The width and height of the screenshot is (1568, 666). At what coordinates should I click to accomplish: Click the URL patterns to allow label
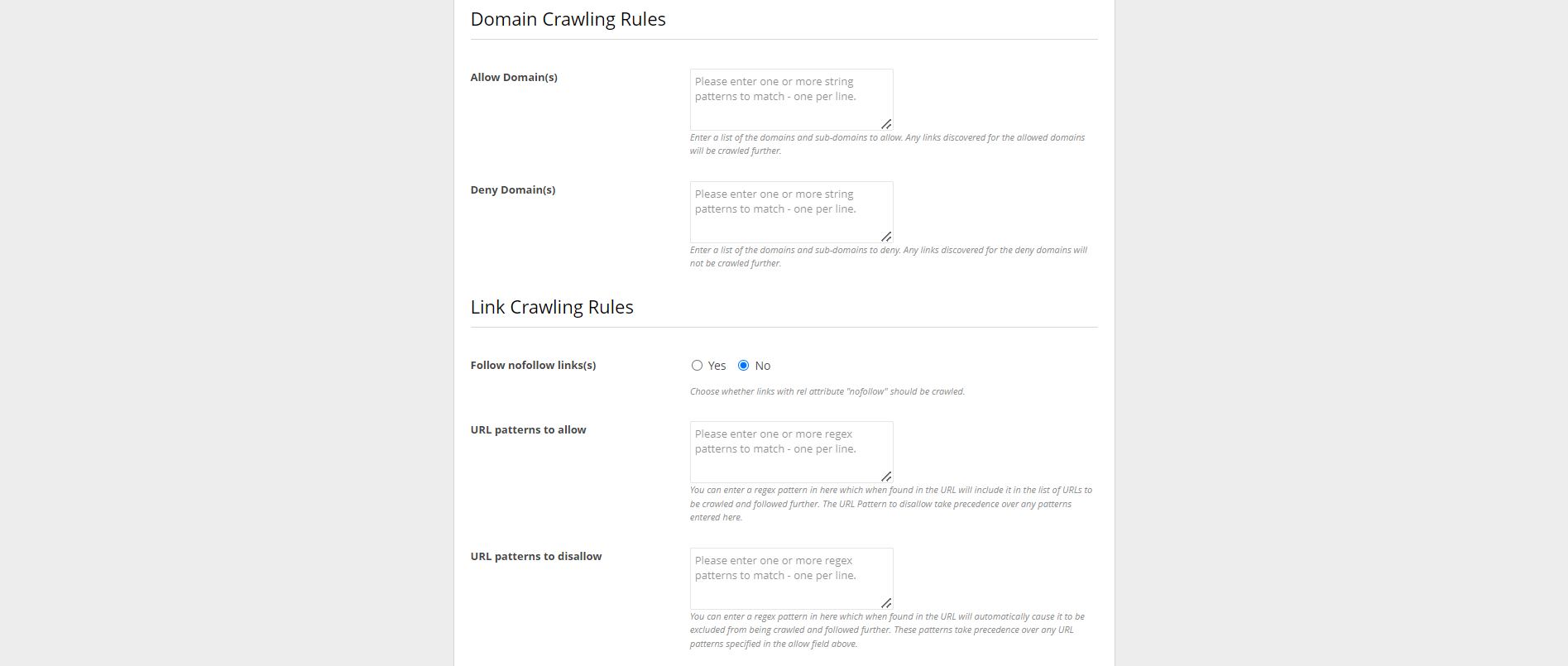(528, 430)
